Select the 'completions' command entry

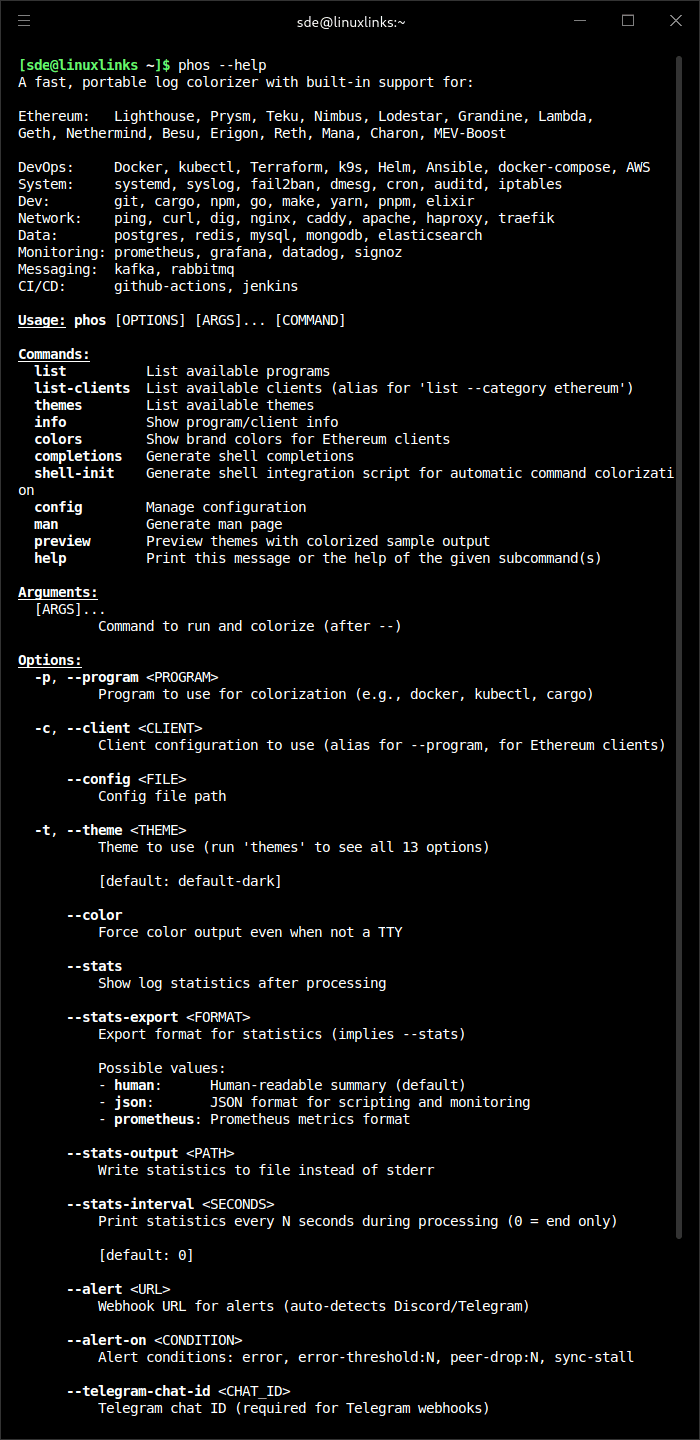78,456
